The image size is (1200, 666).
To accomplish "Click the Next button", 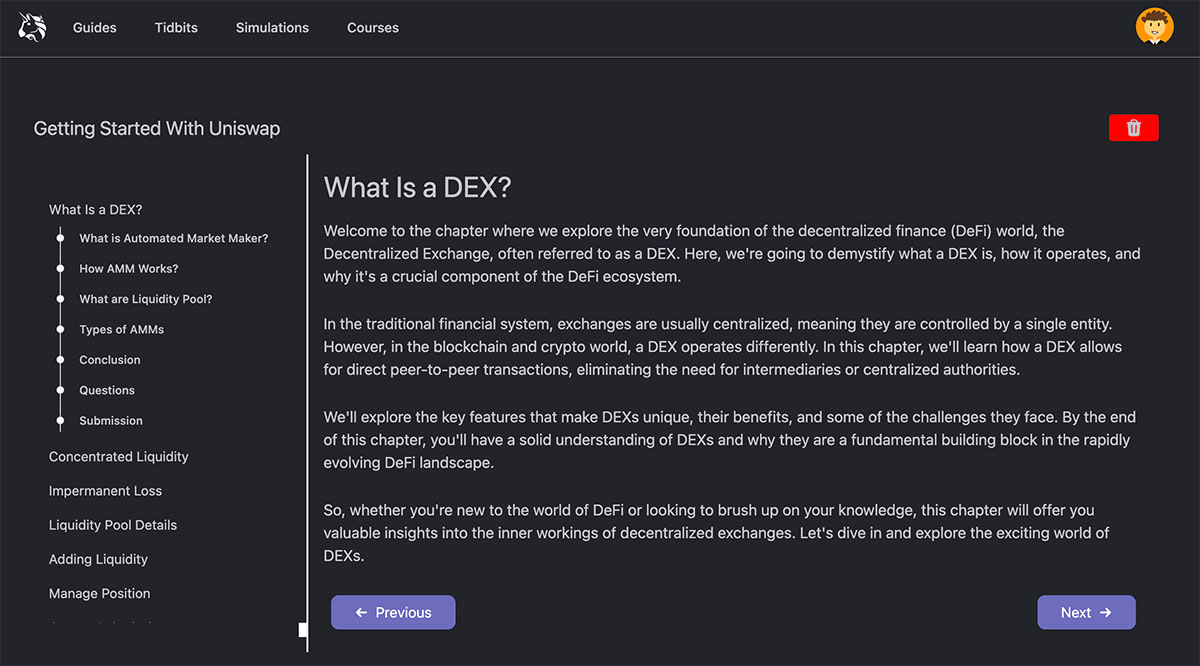I will [x=1086, y=613].
